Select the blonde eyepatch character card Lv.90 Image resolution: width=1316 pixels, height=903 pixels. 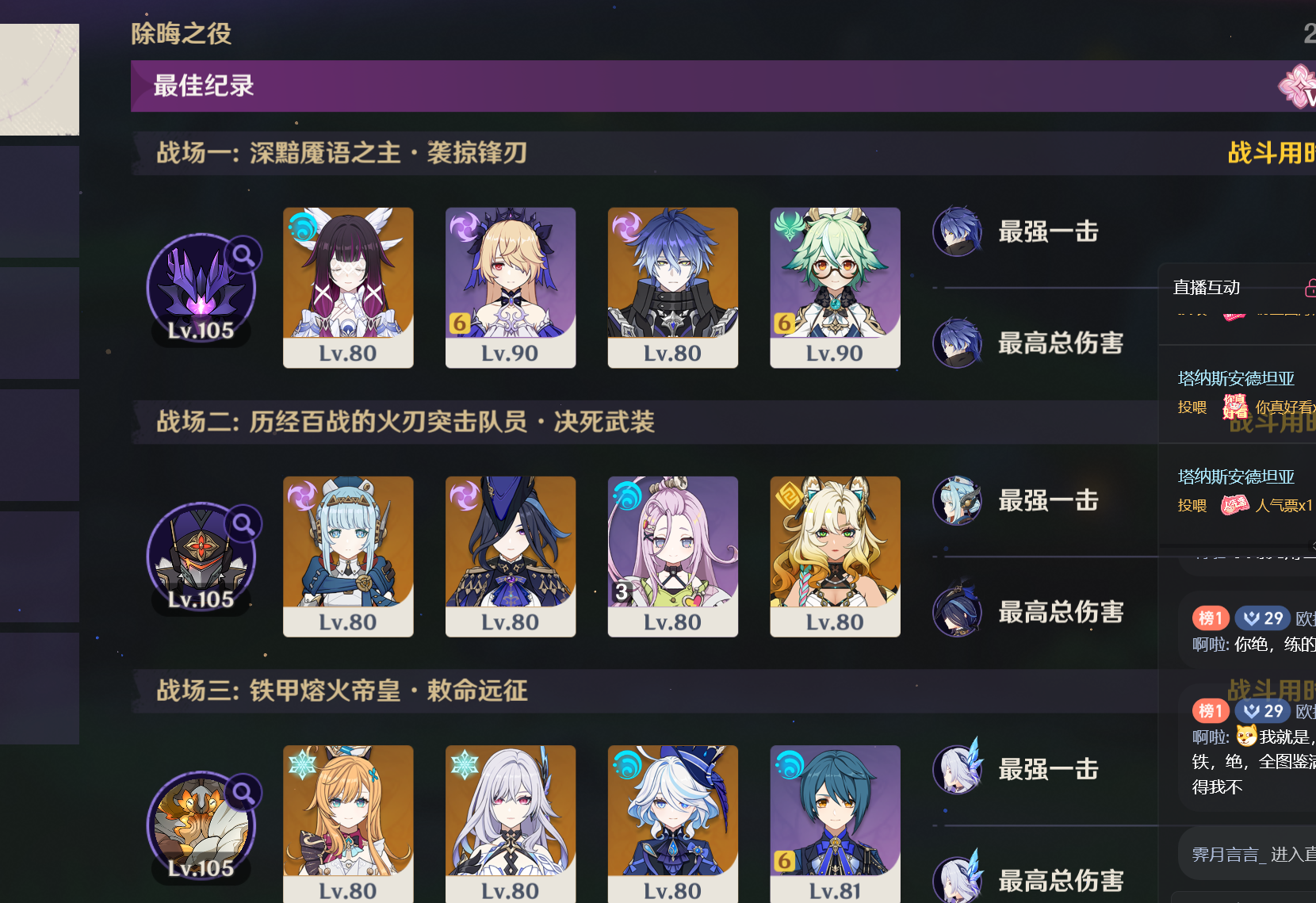coord(511,288)
